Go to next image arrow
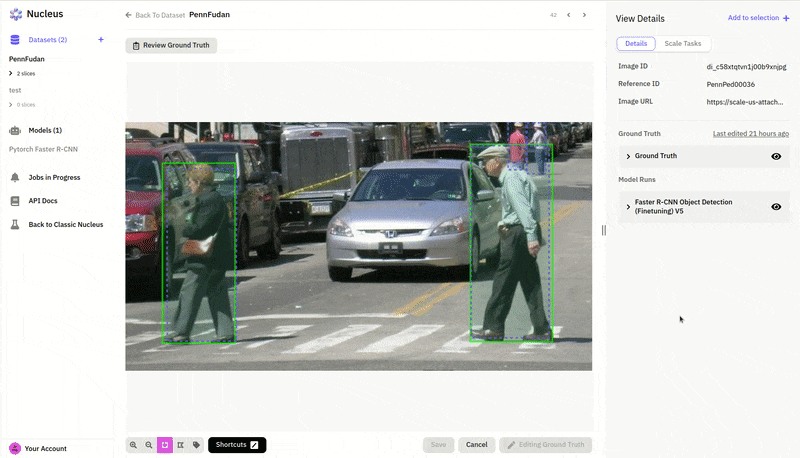The height and width of the screenshot is (458, 800). pyautogui.click(x=584, y=15)
